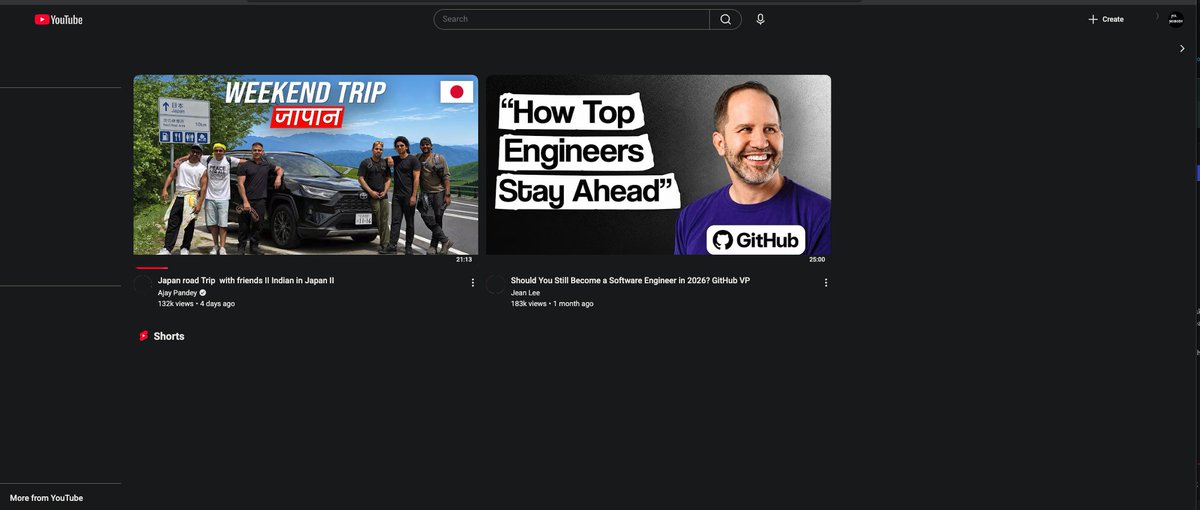This screenshot has width=1200, height=510.
Task: Visit the Jean Lee channel name
Action: [525, 293]
